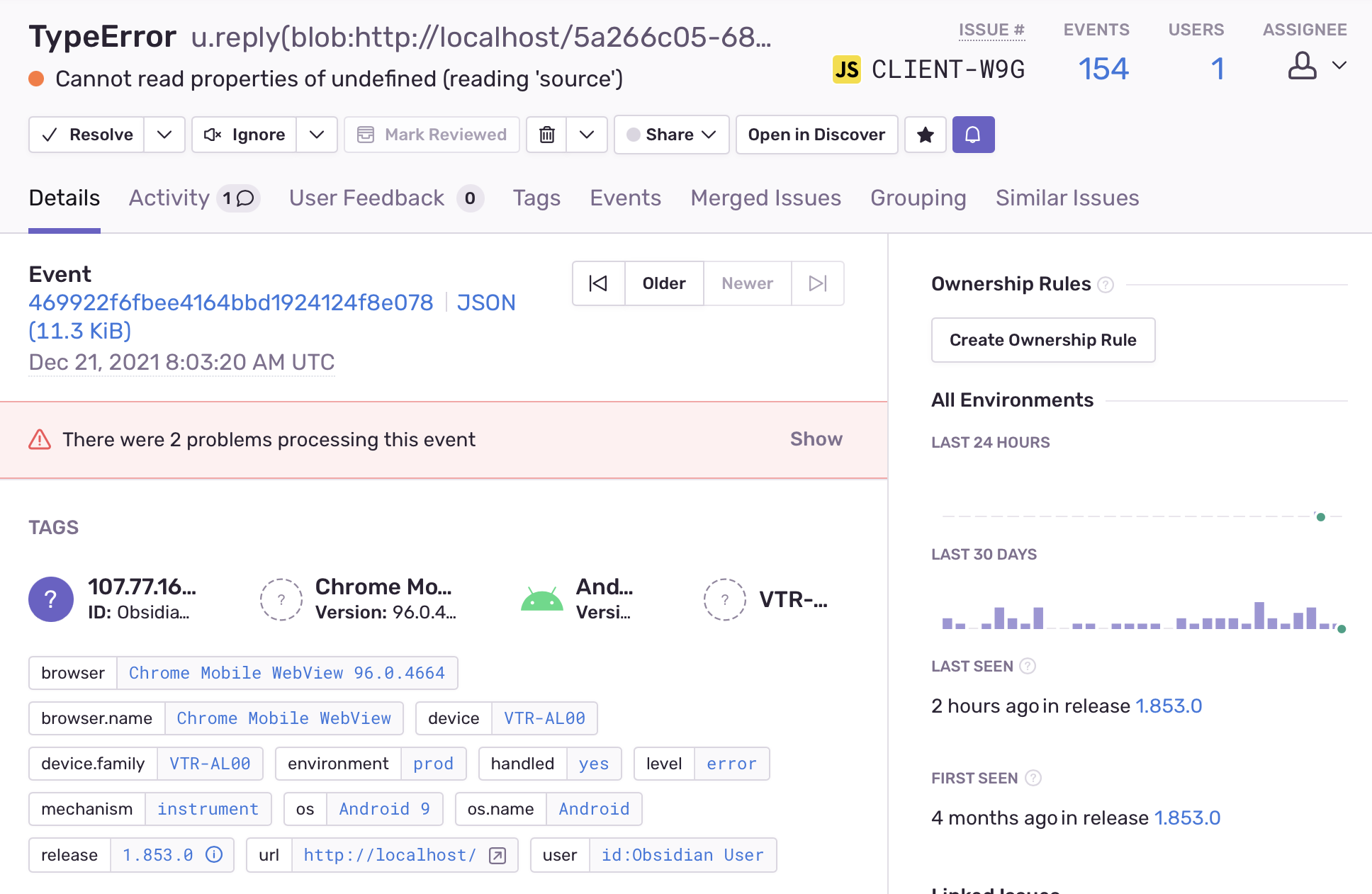Open the issue in Discover

[x=816, y=135]
